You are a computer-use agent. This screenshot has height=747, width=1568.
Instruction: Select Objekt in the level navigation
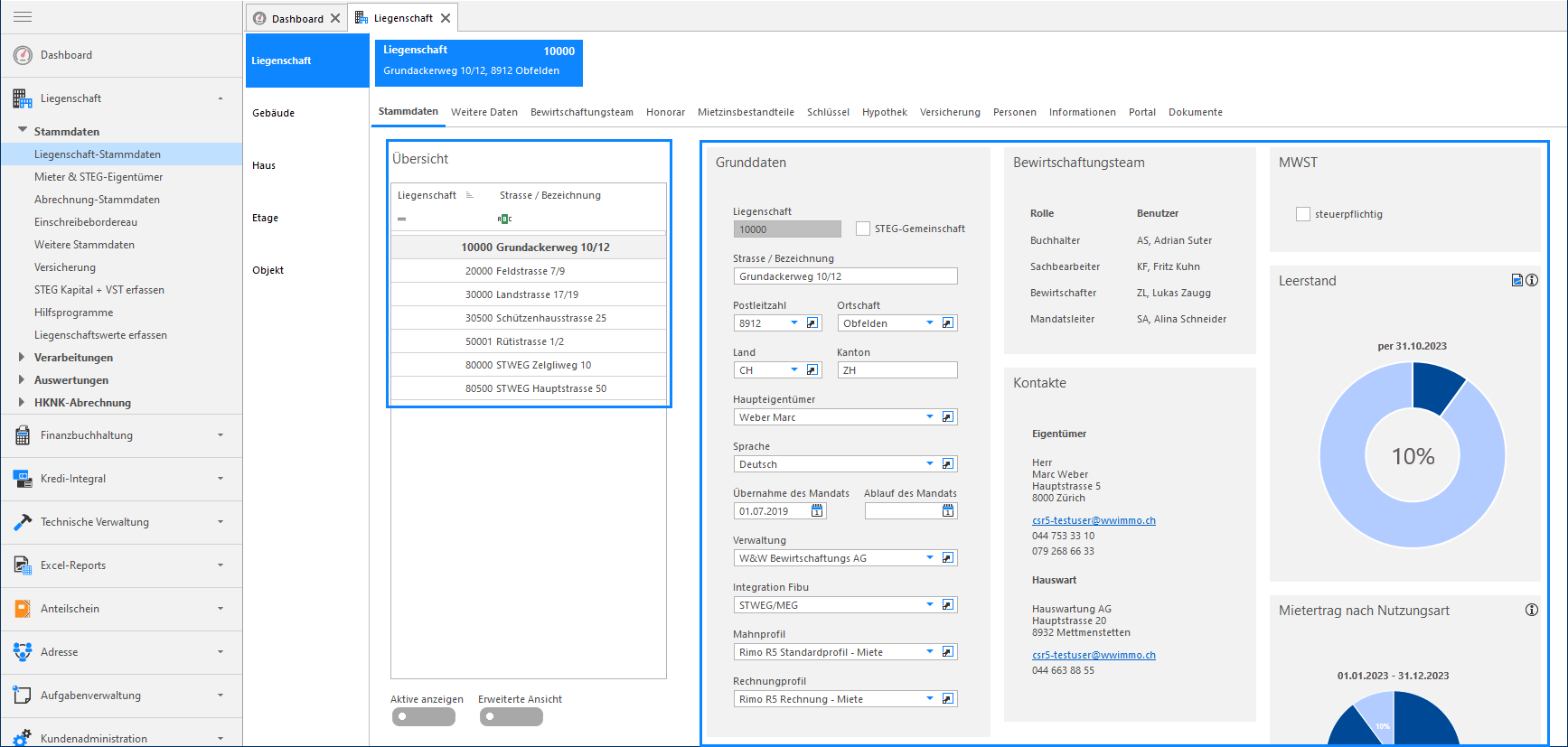pyautogui.click(x=268, y=270)
